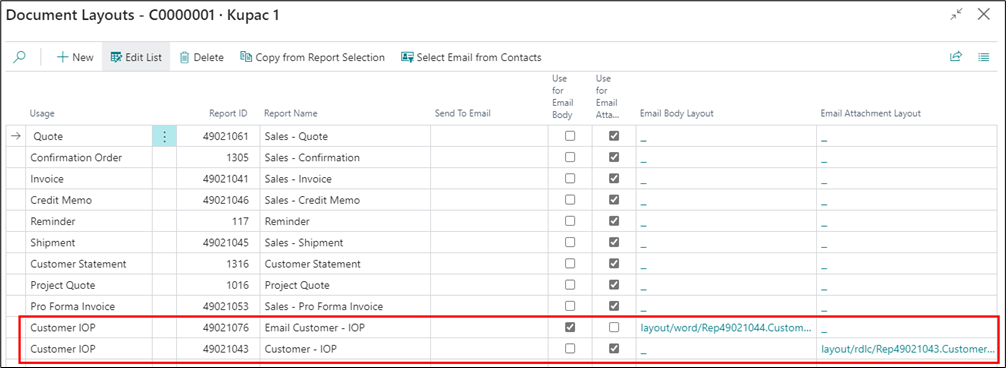Uncheck Email Attachment for Project Quote row
The image size is (1006, 368).
[x=614, y=285]
